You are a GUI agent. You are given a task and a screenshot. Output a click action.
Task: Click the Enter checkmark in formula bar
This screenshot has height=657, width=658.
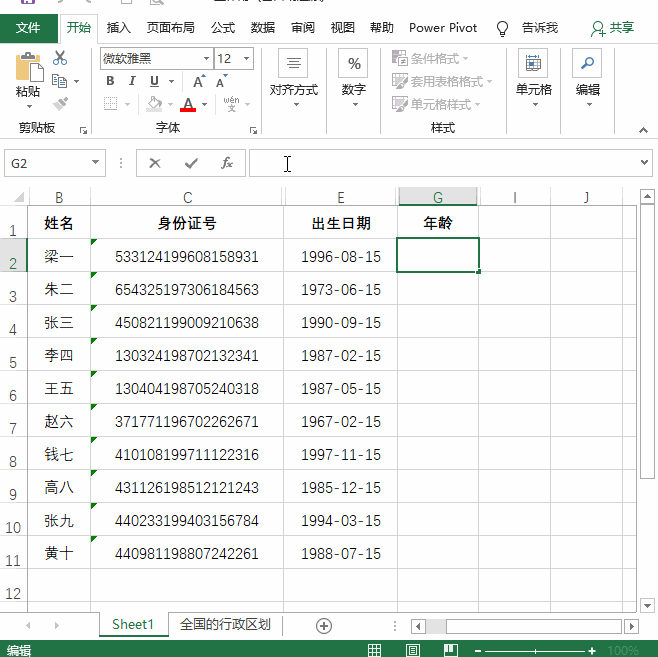tap(191, 163)
